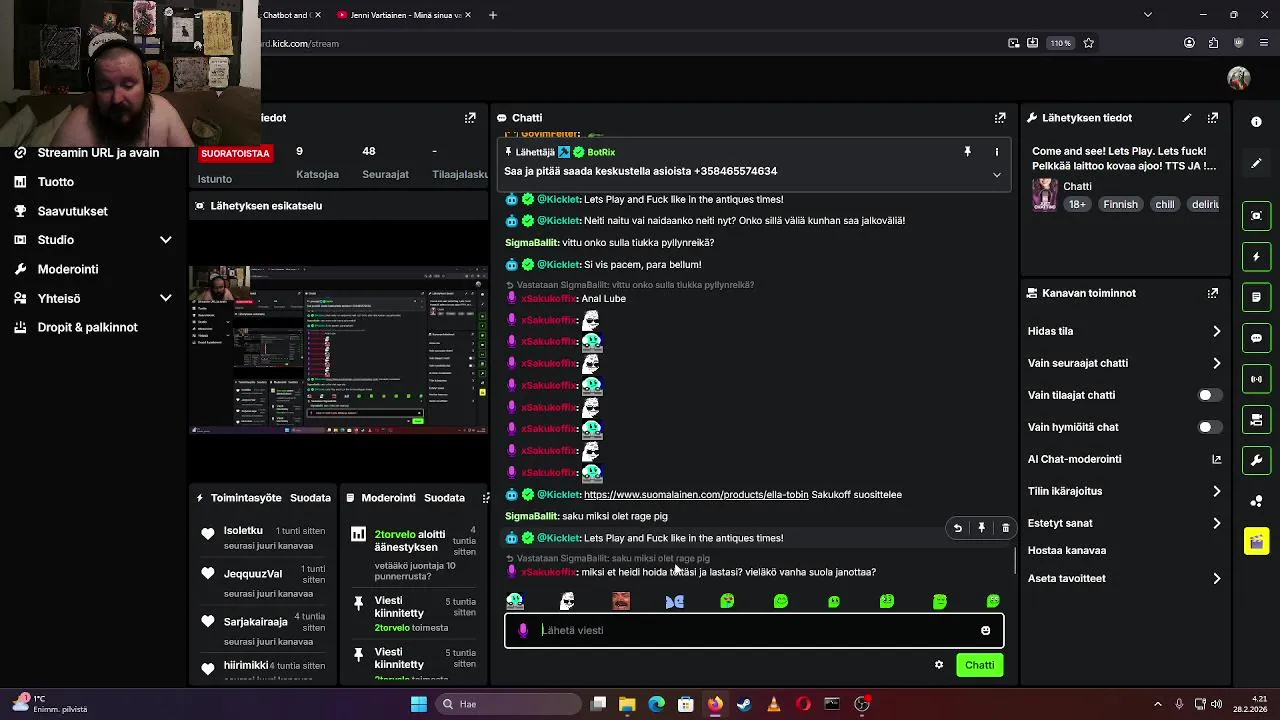1280x720 pixels.
Task: Click the 18+ tag chip
Action: click(x=1077, y=204)
